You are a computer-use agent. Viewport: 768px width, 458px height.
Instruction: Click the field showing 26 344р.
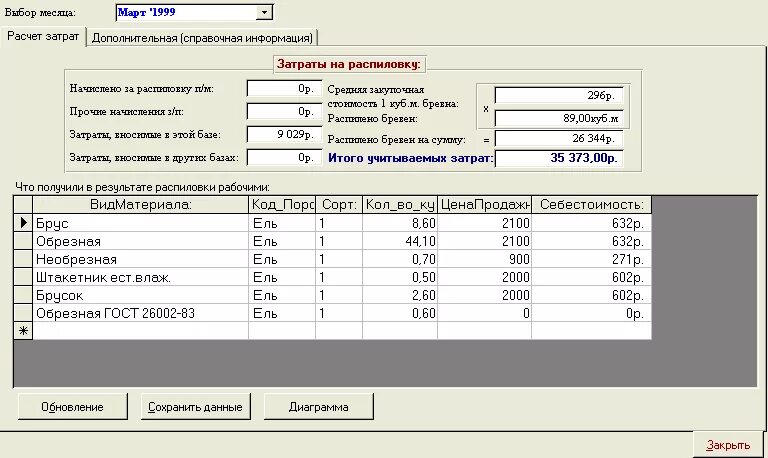558,139
